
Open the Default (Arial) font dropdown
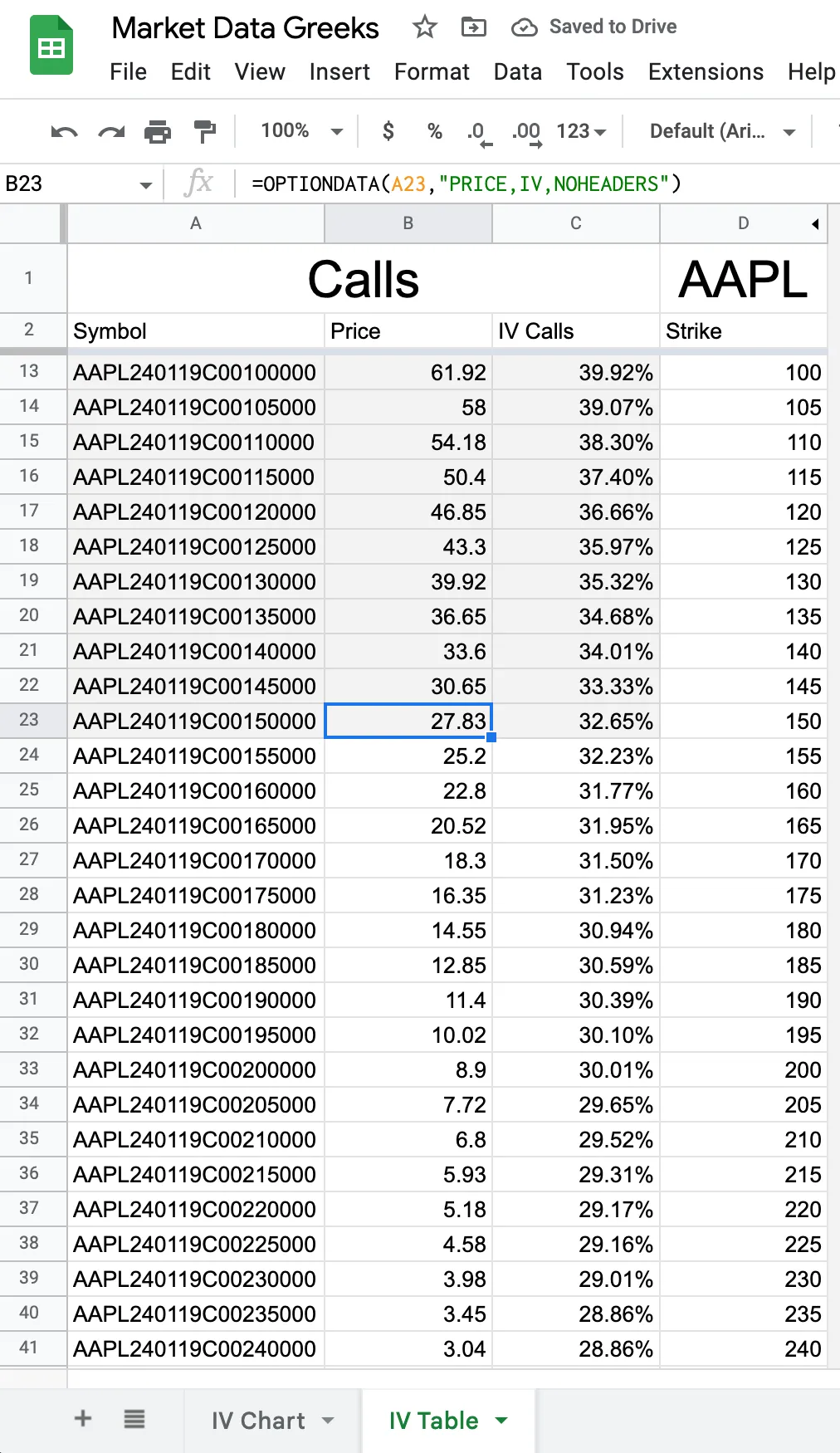(722, 131)
